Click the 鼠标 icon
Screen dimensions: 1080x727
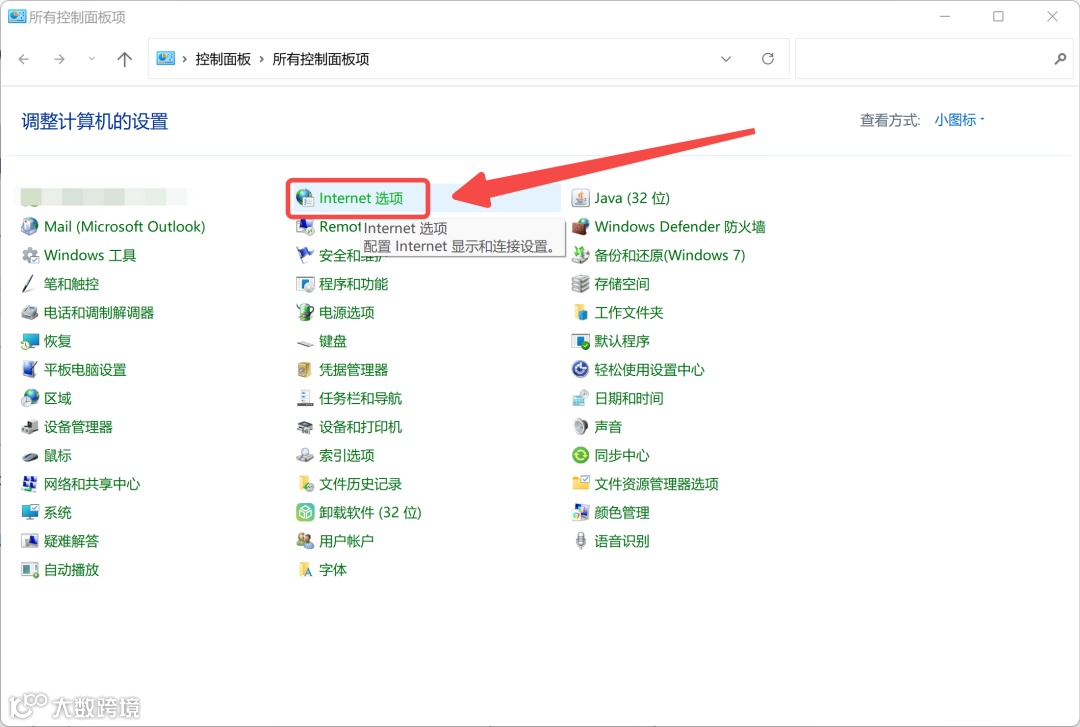[30, 455]
